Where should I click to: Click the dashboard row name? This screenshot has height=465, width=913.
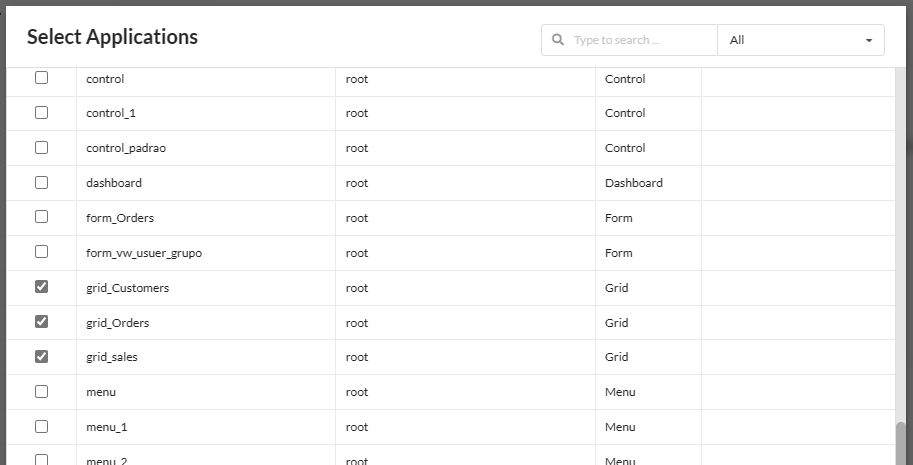114,183
